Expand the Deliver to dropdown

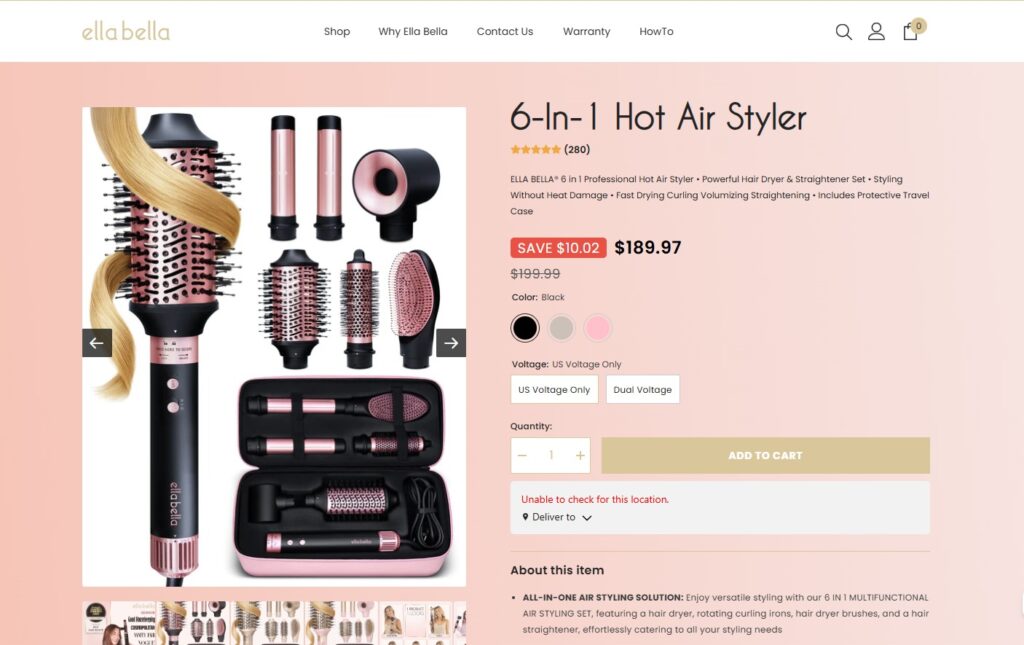coord(557,517)
